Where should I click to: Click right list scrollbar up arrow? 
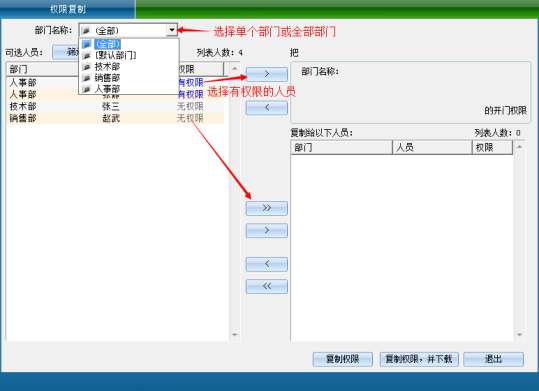point(519,147)
